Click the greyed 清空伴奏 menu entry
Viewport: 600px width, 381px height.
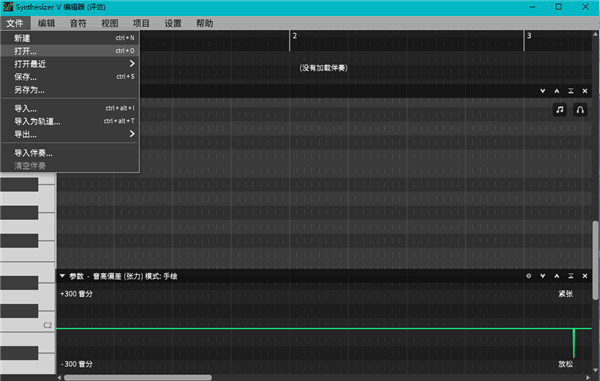point(70,166)
